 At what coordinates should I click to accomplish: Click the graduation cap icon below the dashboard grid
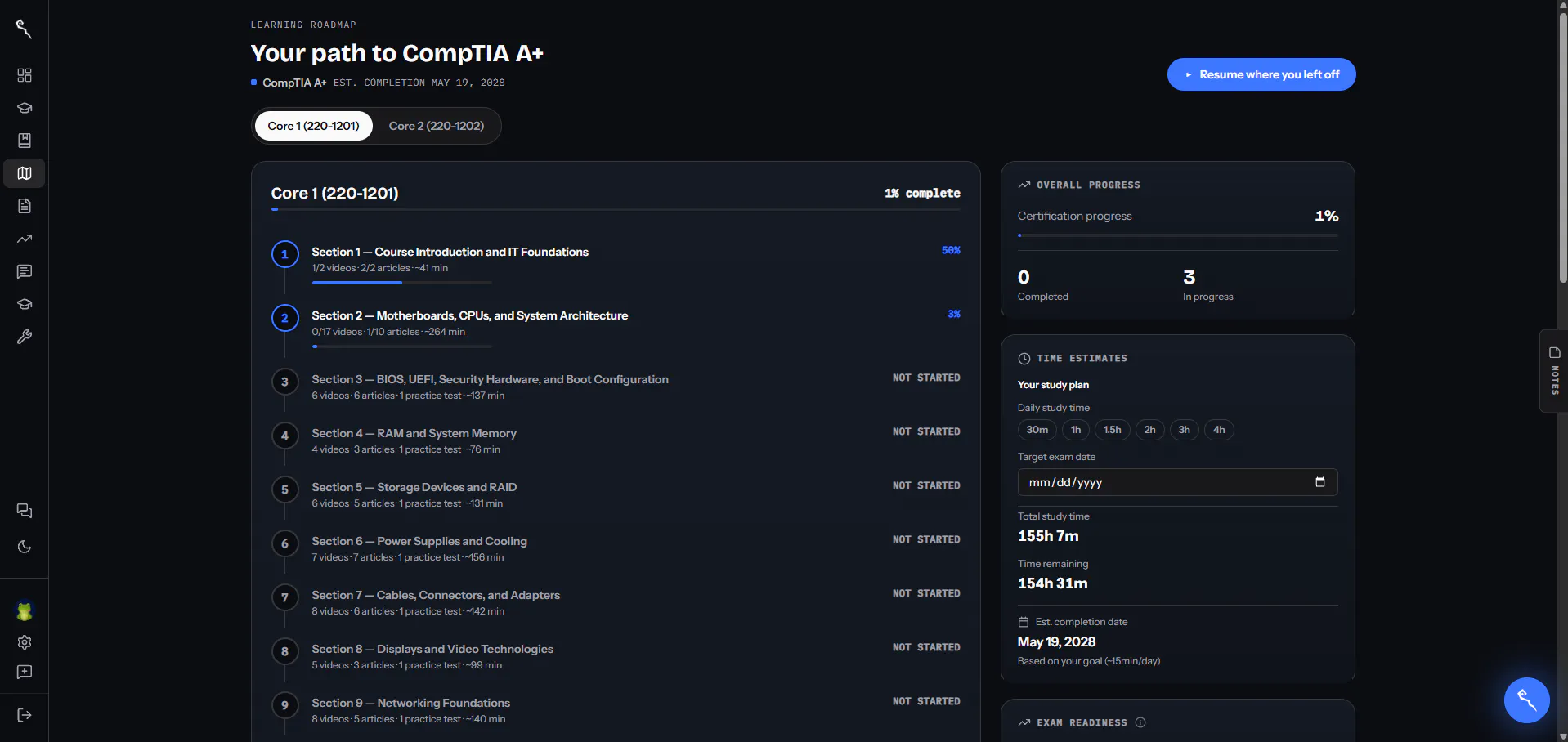click(25, 108)
